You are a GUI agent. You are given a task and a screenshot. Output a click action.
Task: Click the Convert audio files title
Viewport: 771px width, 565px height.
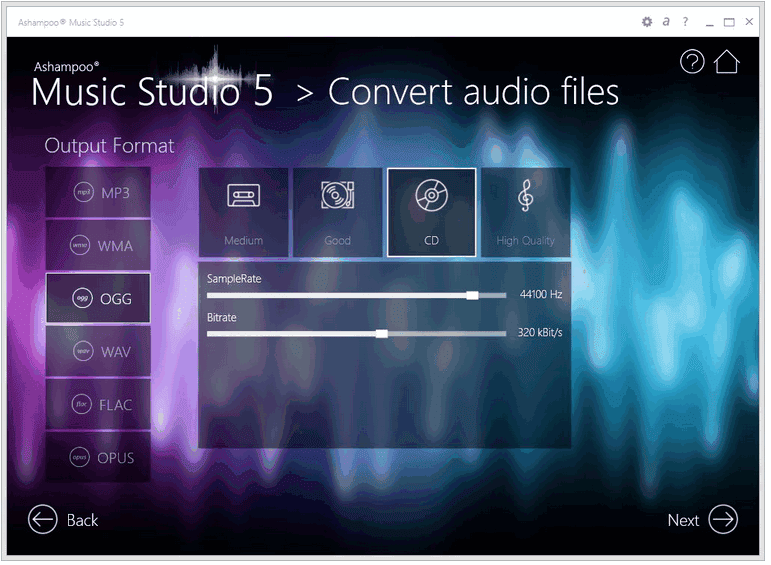473,92
